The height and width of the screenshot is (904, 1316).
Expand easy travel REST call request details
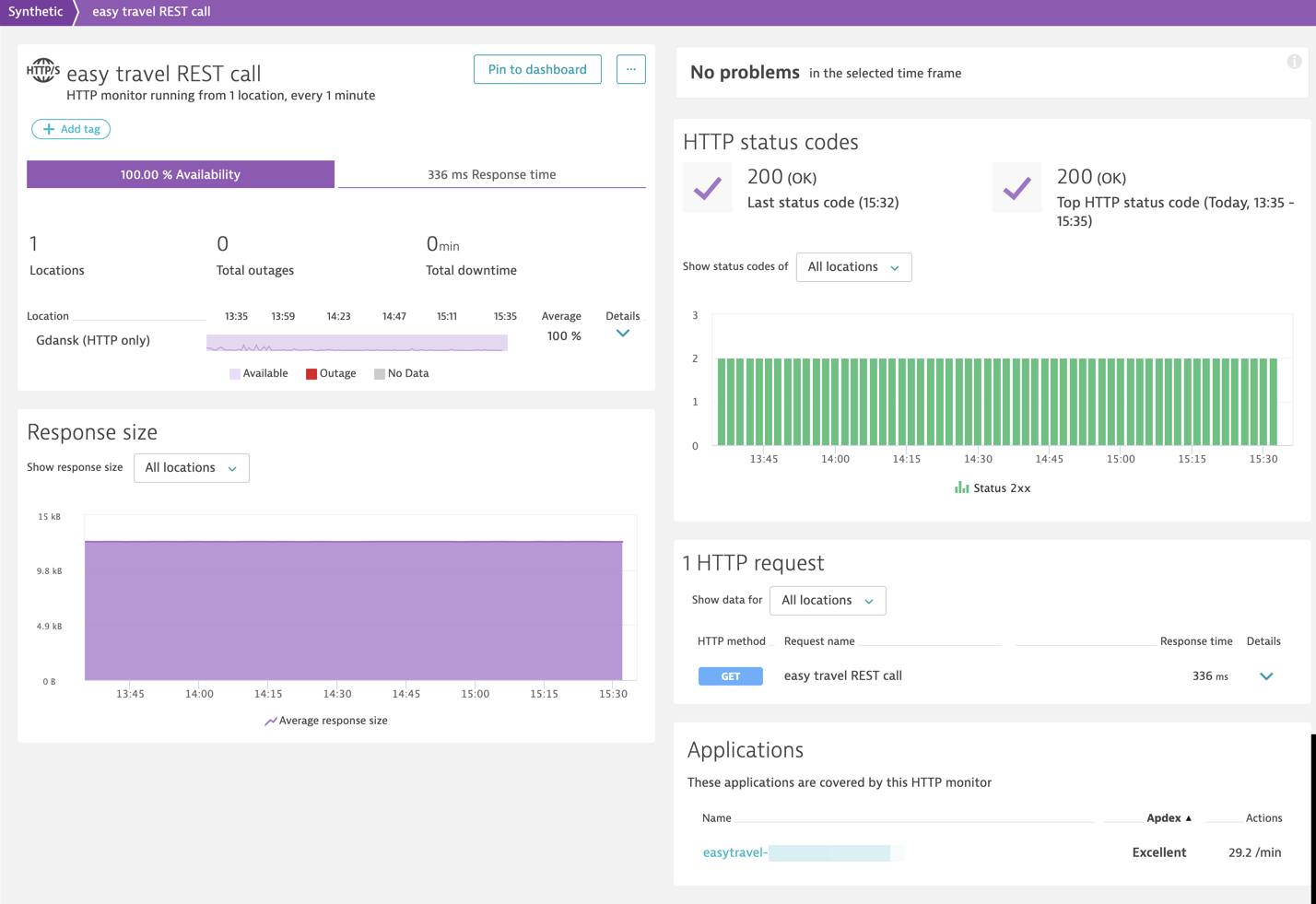point(1266,676)
